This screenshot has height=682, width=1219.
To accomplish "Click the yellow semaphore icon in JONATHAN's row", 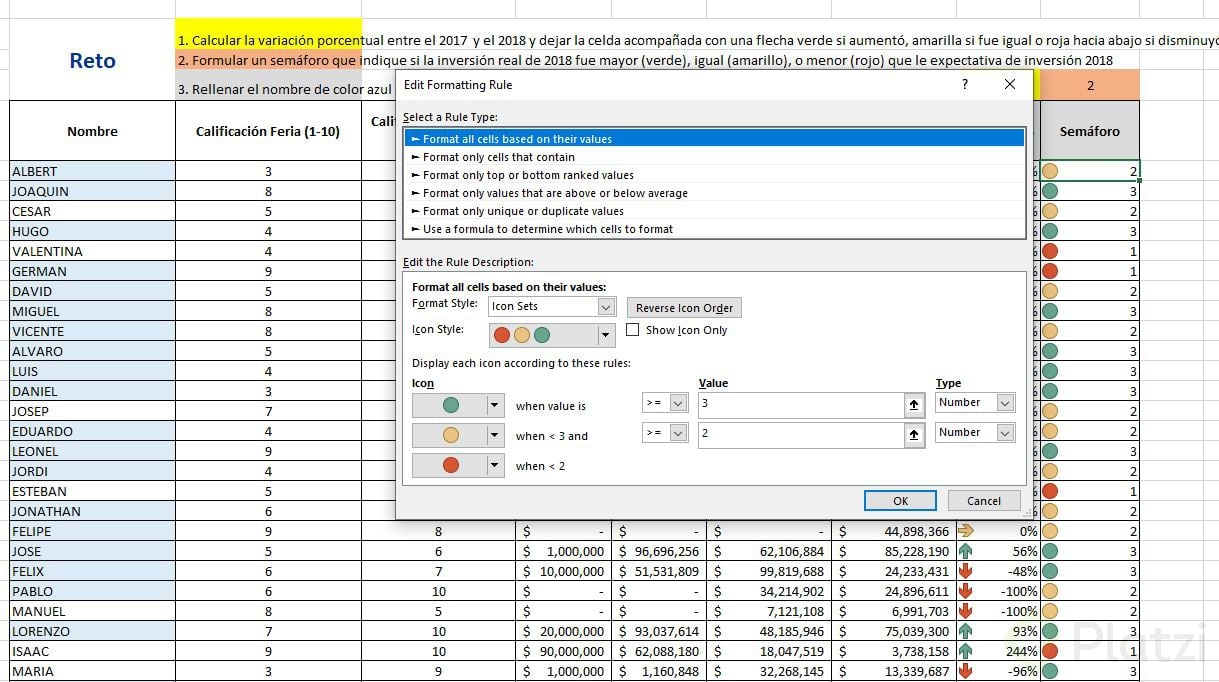I will point(1050,511).
